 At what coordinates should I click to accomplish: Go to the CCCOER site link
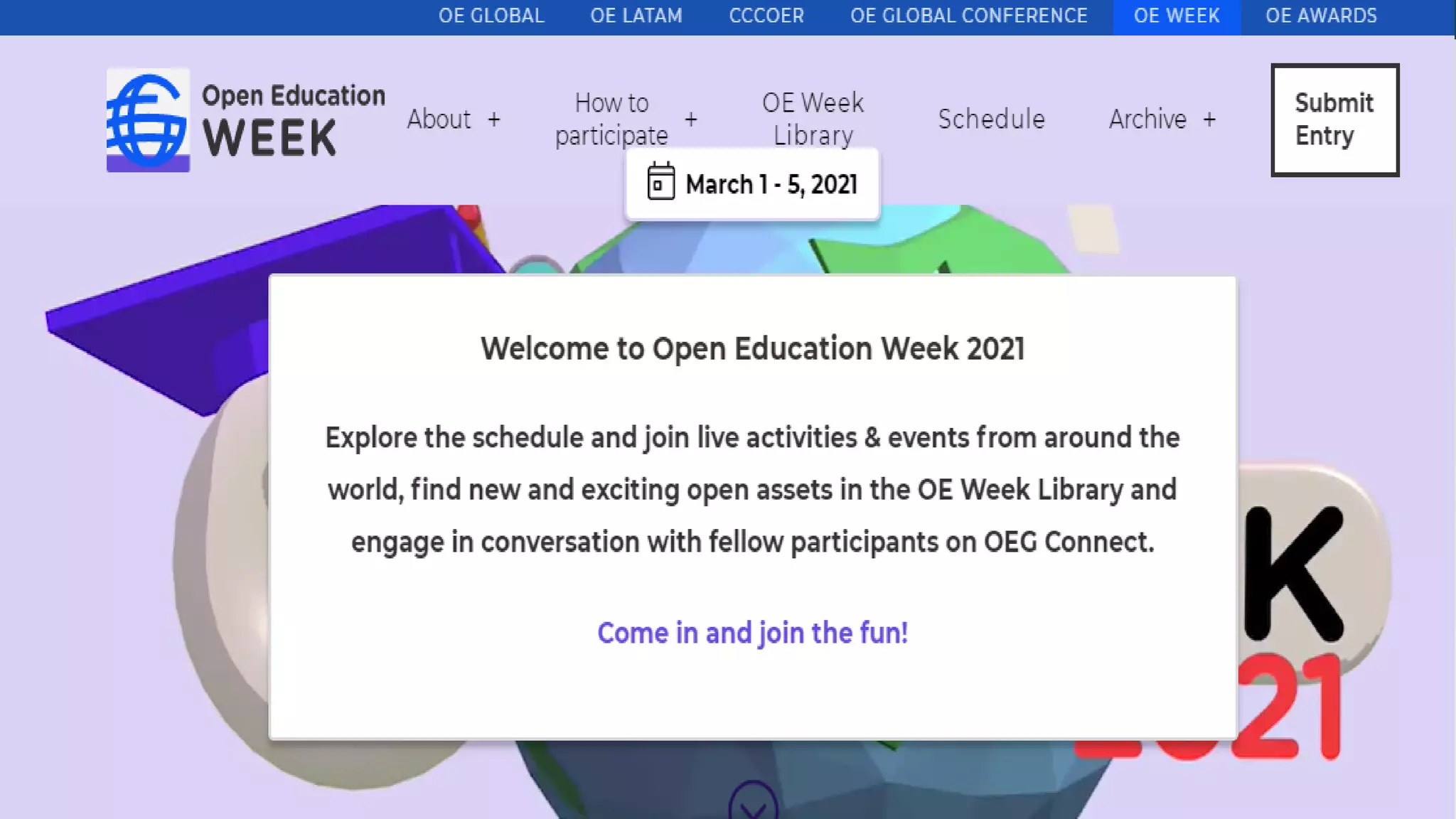(x=766, y=16)
